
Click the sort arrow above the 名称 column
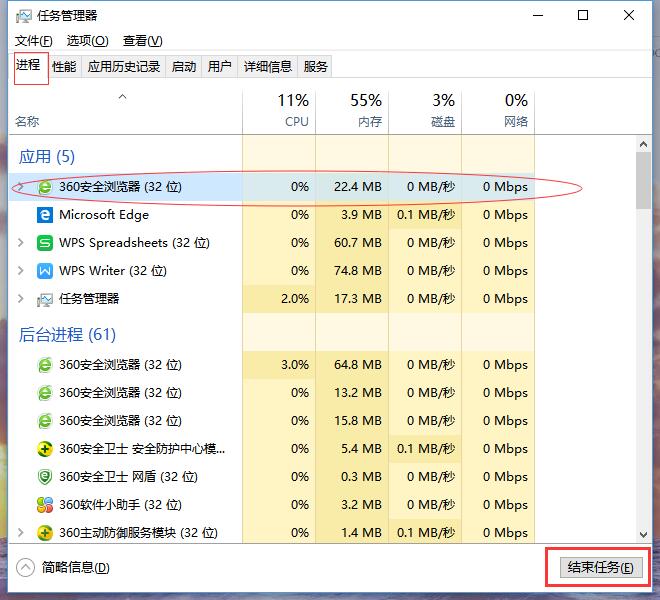[x=122, y=97]
